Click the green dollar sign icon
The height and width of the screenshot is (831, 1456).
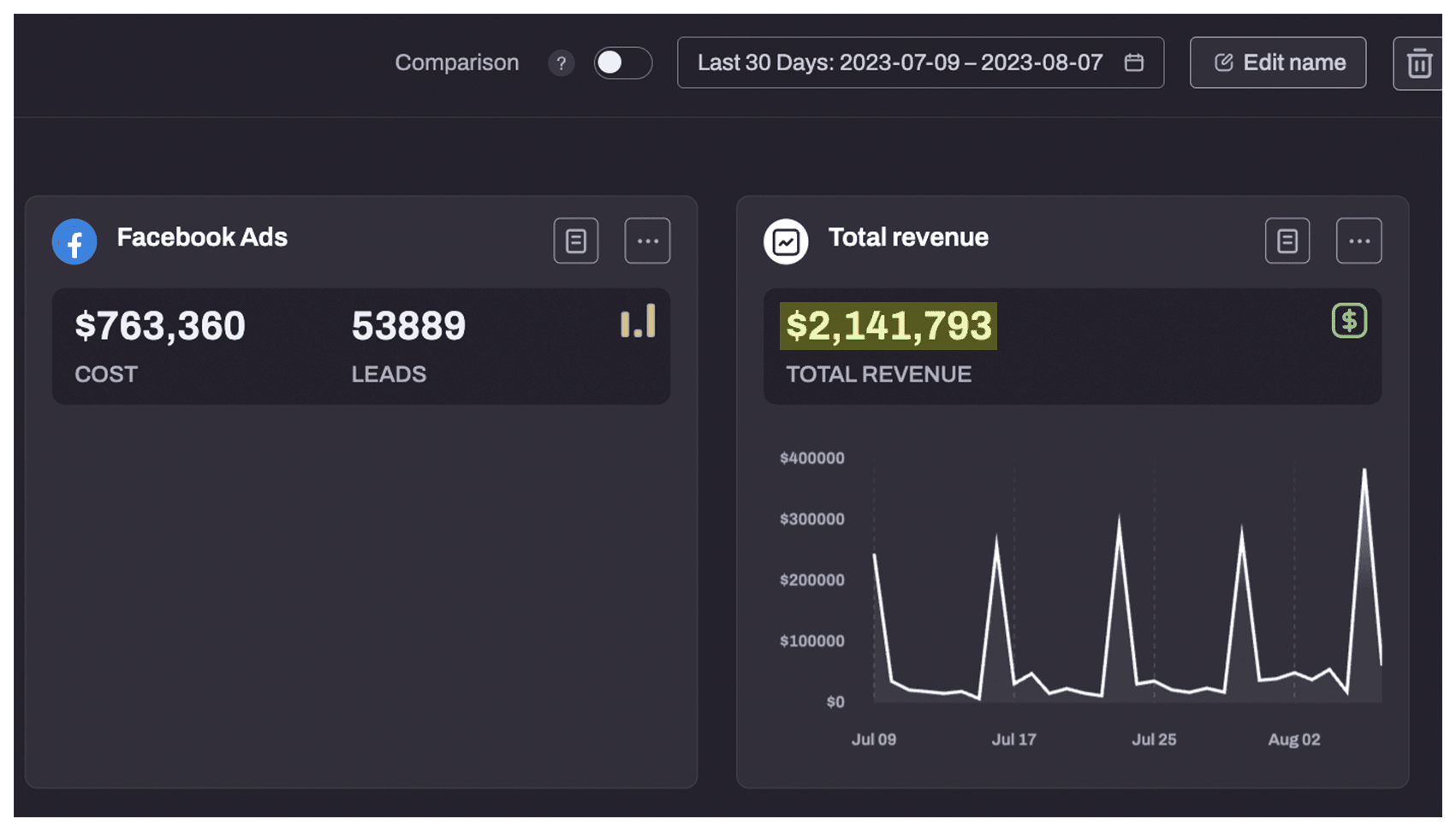[1348, 321]
